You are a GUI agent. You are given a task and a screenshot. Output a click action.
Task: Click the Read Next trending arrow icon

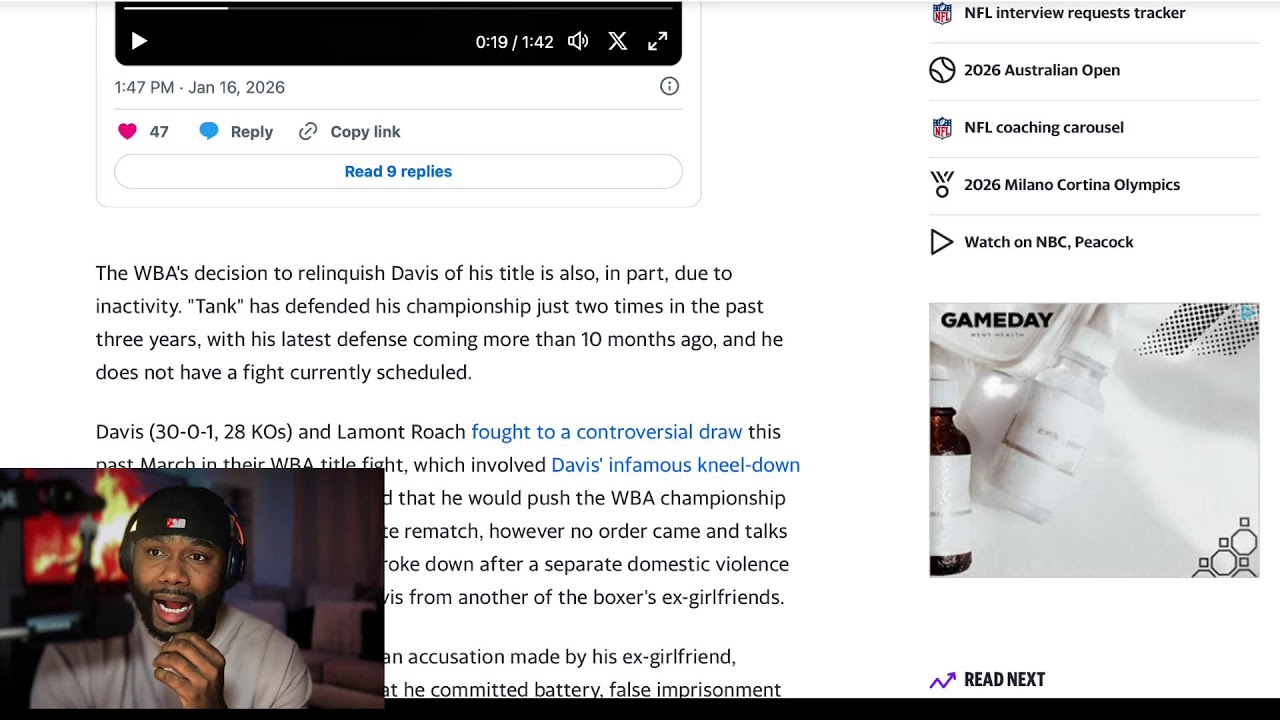click(x=942, y=681)
